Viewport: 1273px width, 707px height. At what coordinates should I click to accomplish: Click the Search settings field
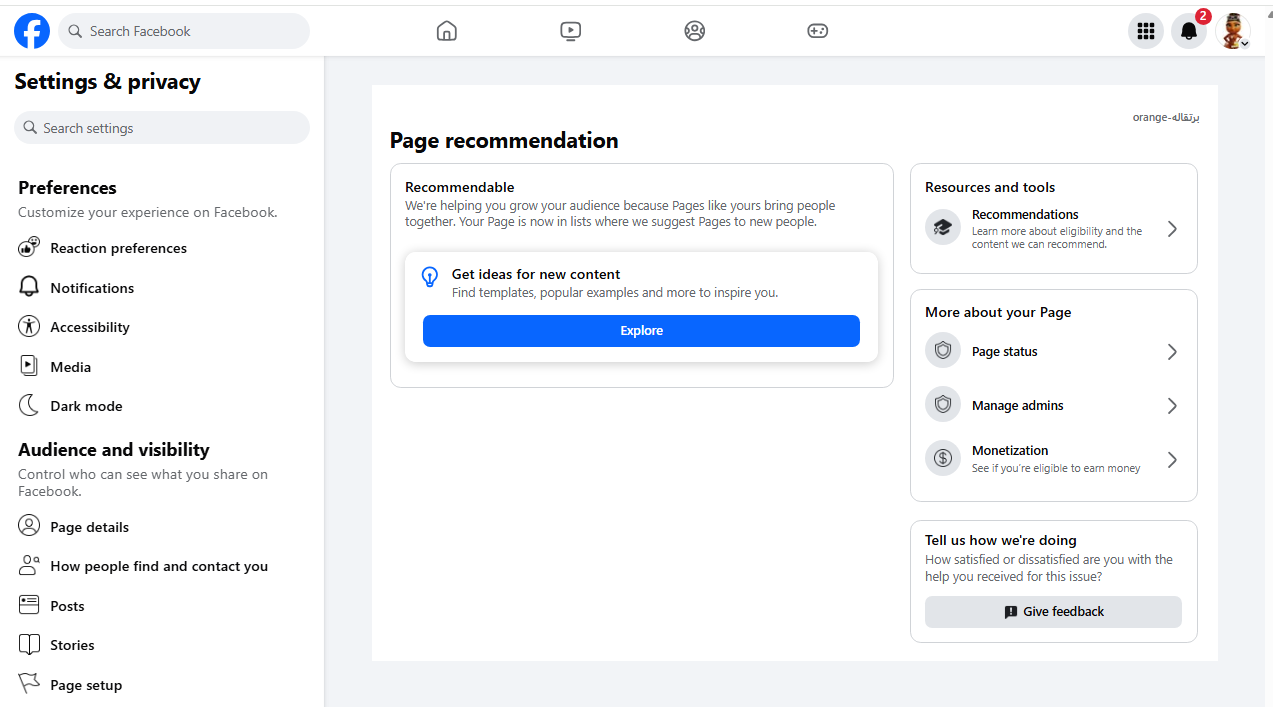(x=162, y=128)
